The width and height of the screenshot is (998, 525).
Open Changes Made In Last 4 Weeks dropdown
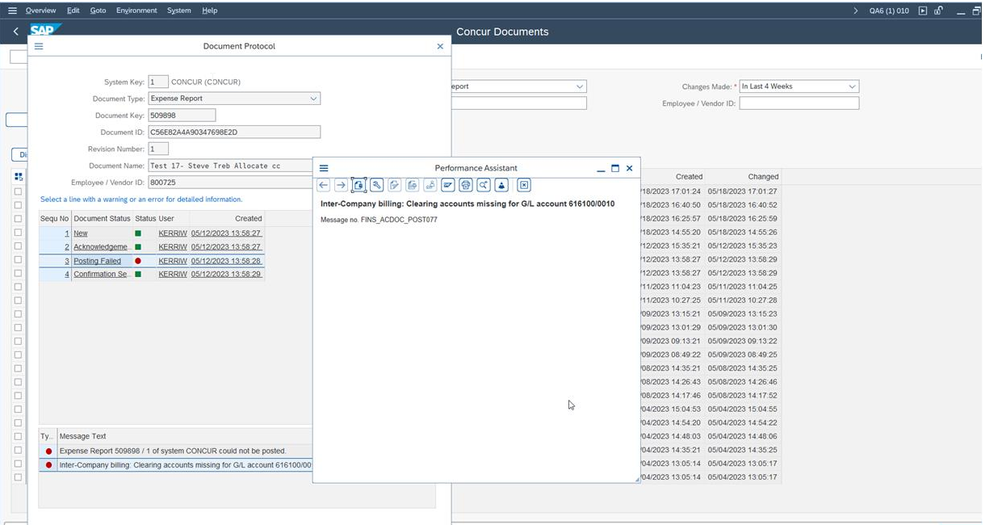pos(852,87)
